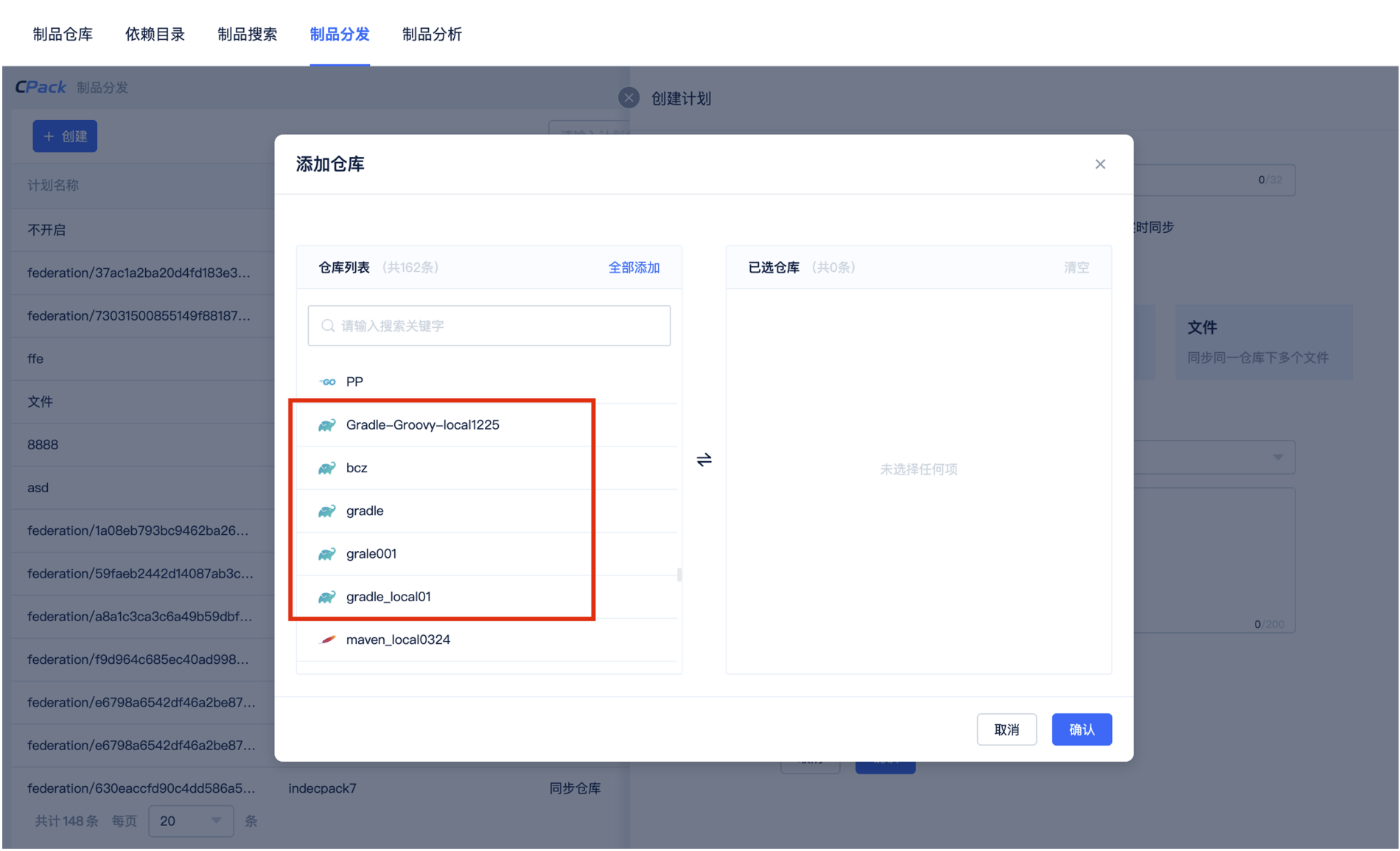The width and height of the screenshot is (1400, 851).
Task: Click the asd plan row
Action: click(38, 488)
